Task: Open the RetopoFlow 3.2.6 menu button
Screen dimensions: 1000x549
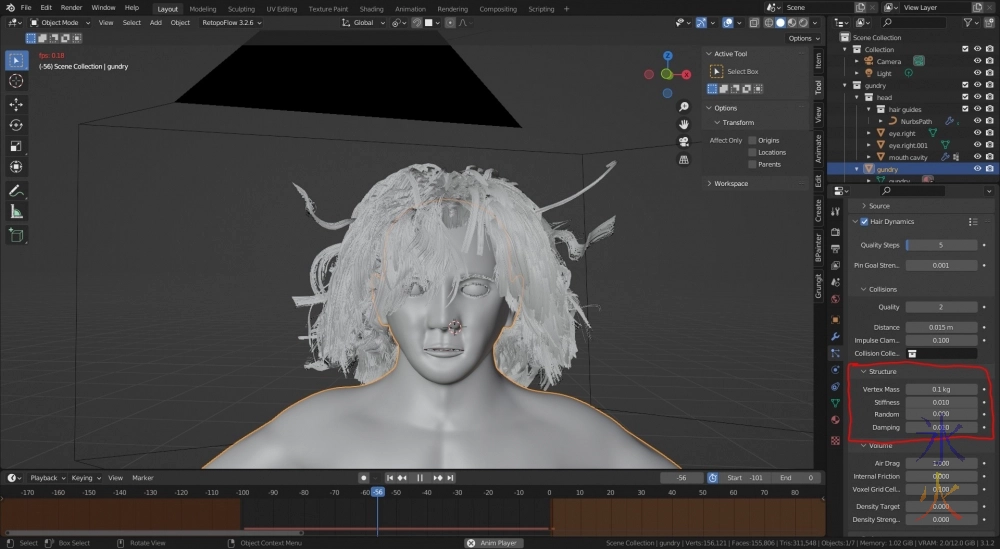Action: 229,22
